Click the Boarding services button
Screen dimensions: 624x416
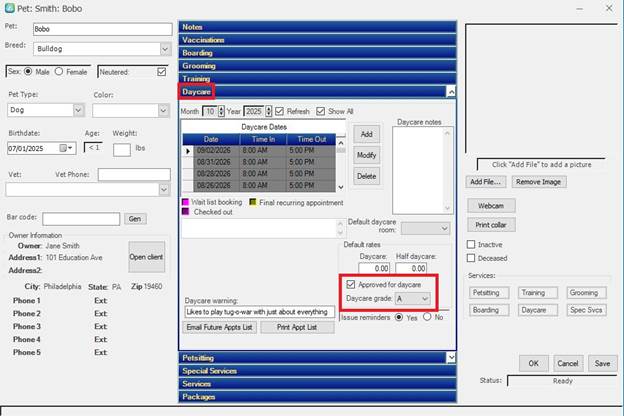489,310
